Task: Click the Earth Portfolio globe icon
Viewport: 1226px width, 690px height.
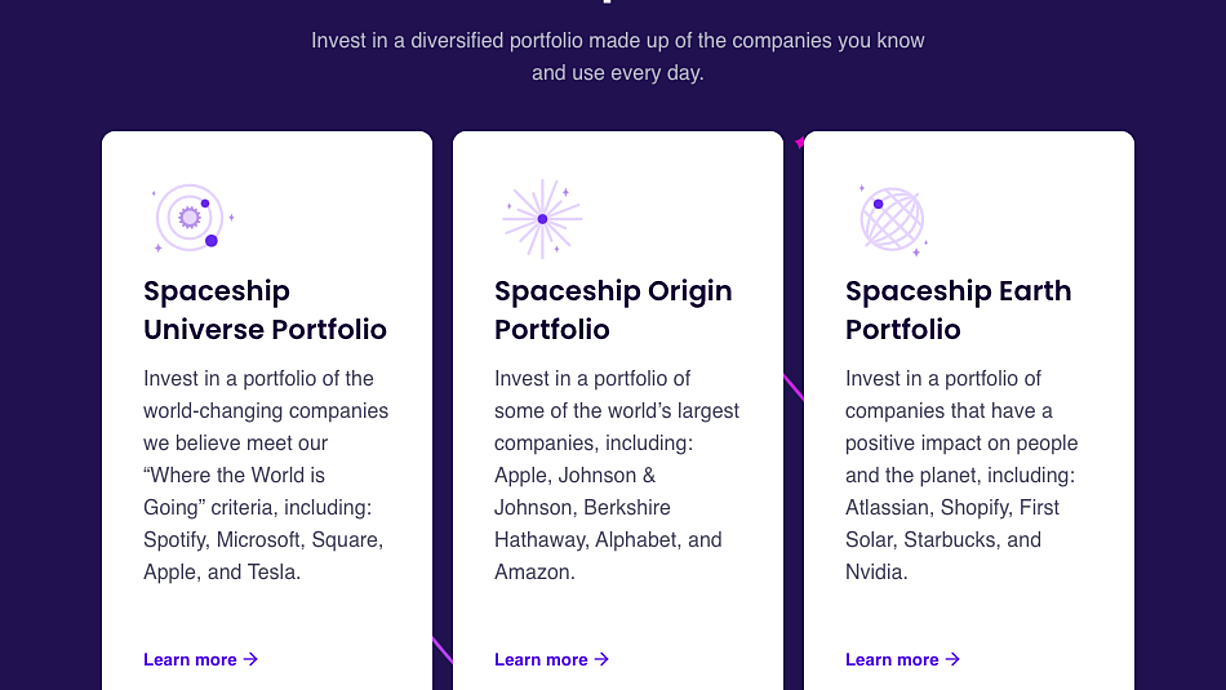Action: click(892, 219)
